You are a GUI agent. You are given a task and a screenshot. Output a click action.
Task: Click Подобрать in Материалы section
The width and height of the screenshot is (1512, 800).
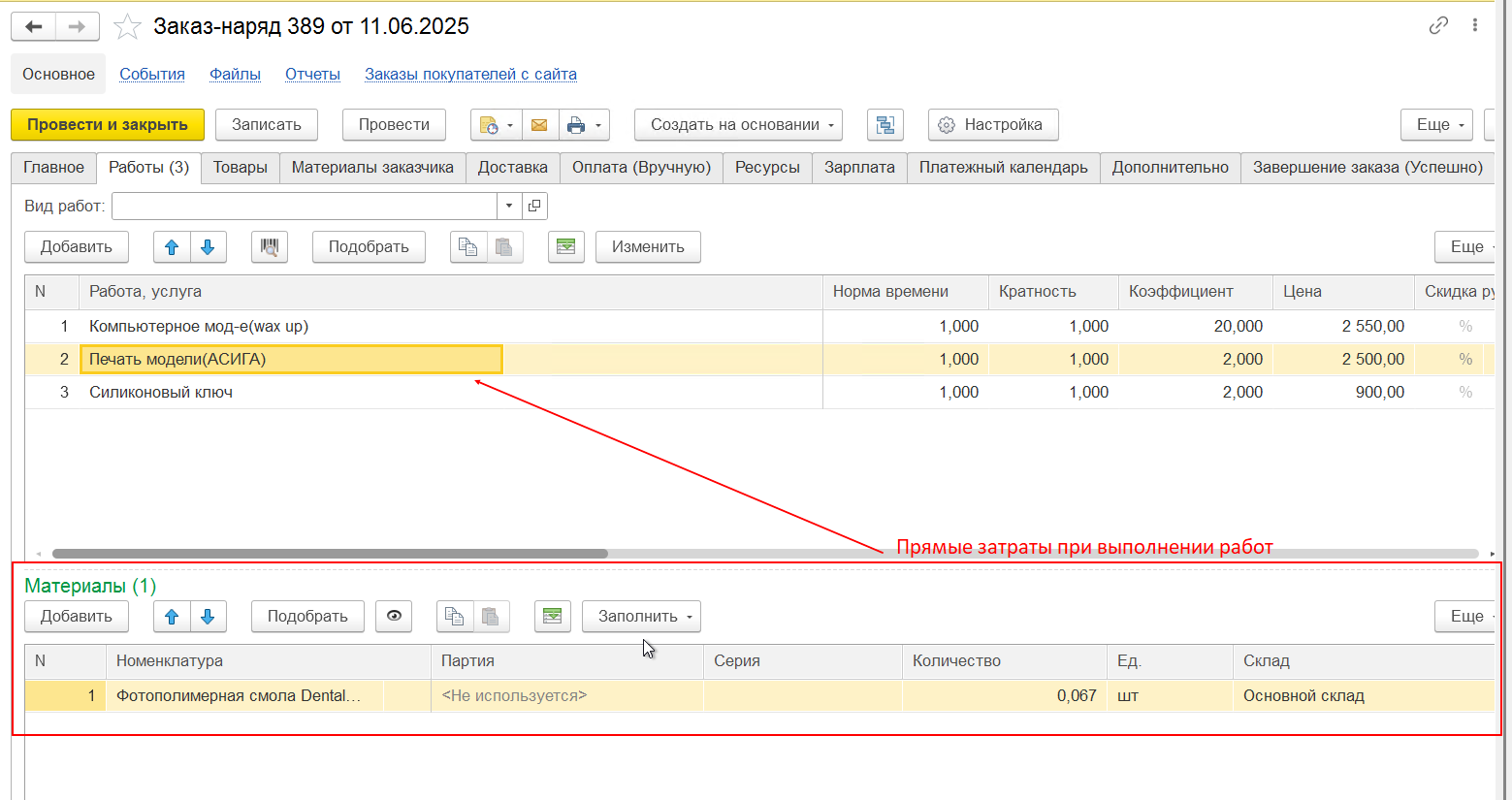point(307,617)
